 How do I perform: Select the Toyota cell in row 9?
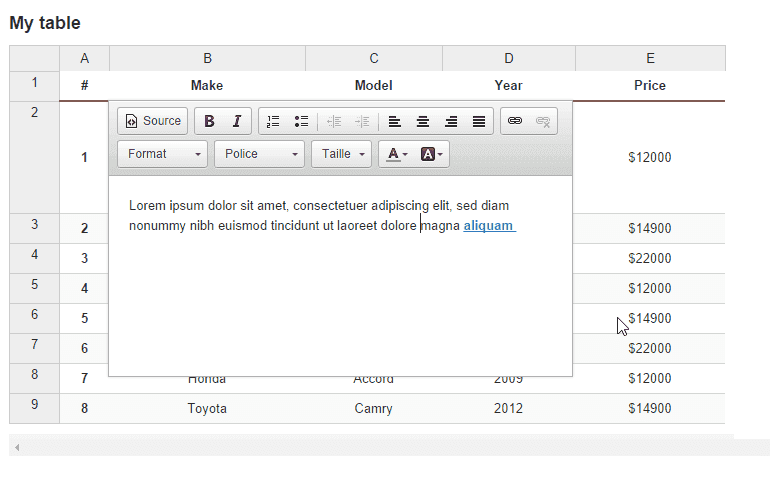coord(207,408)
